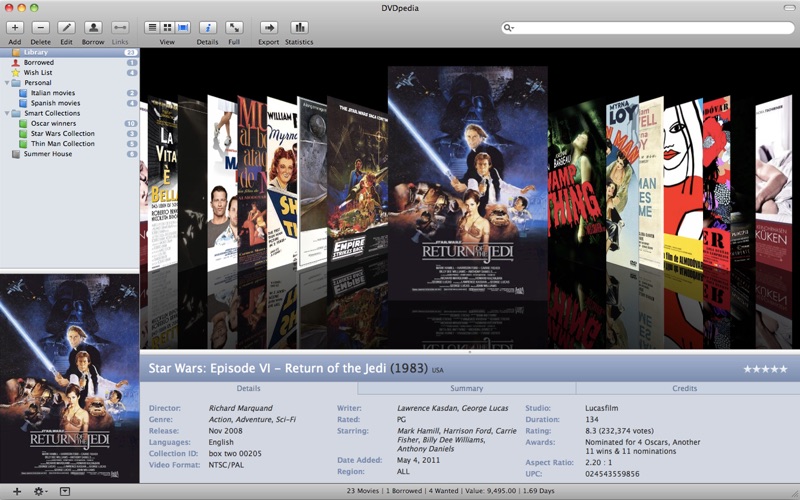Open the gear action menu
Screen dimensions: 800x500
click(x=40, y=491)
